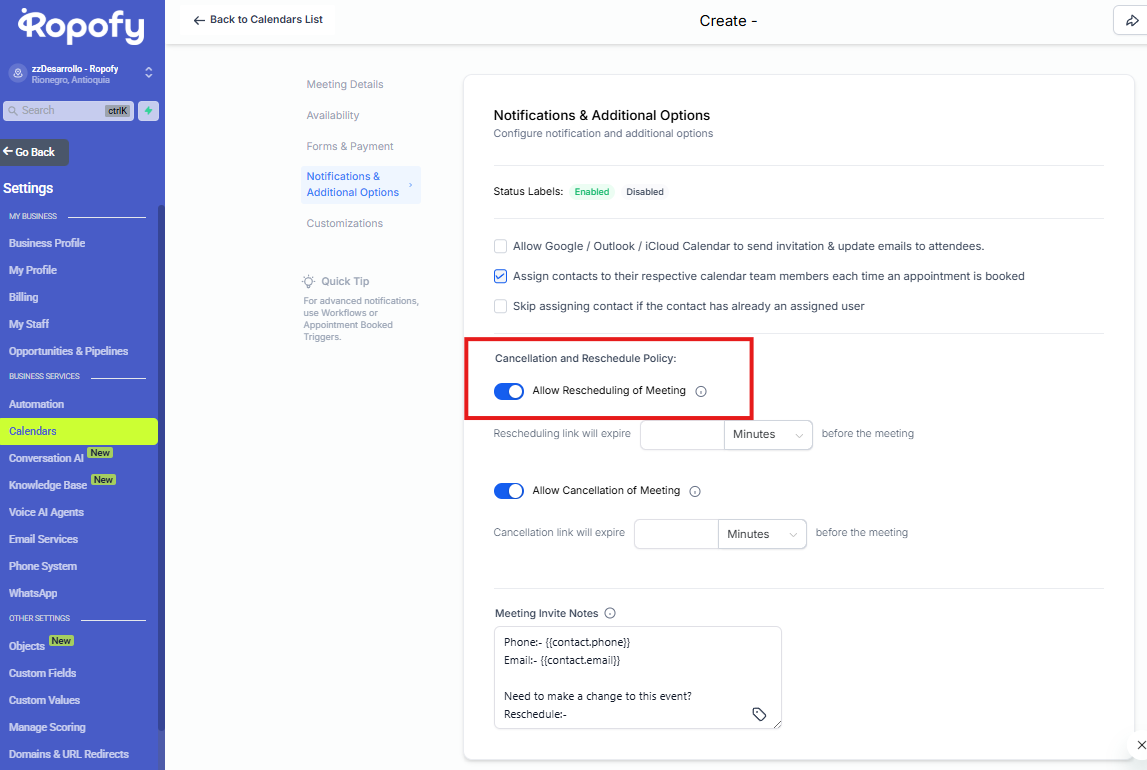This screenshot has height=770, width=1147.
Task: Click info icon beside Allow Rescheduling of Meeting
Action: pos(701,392)
